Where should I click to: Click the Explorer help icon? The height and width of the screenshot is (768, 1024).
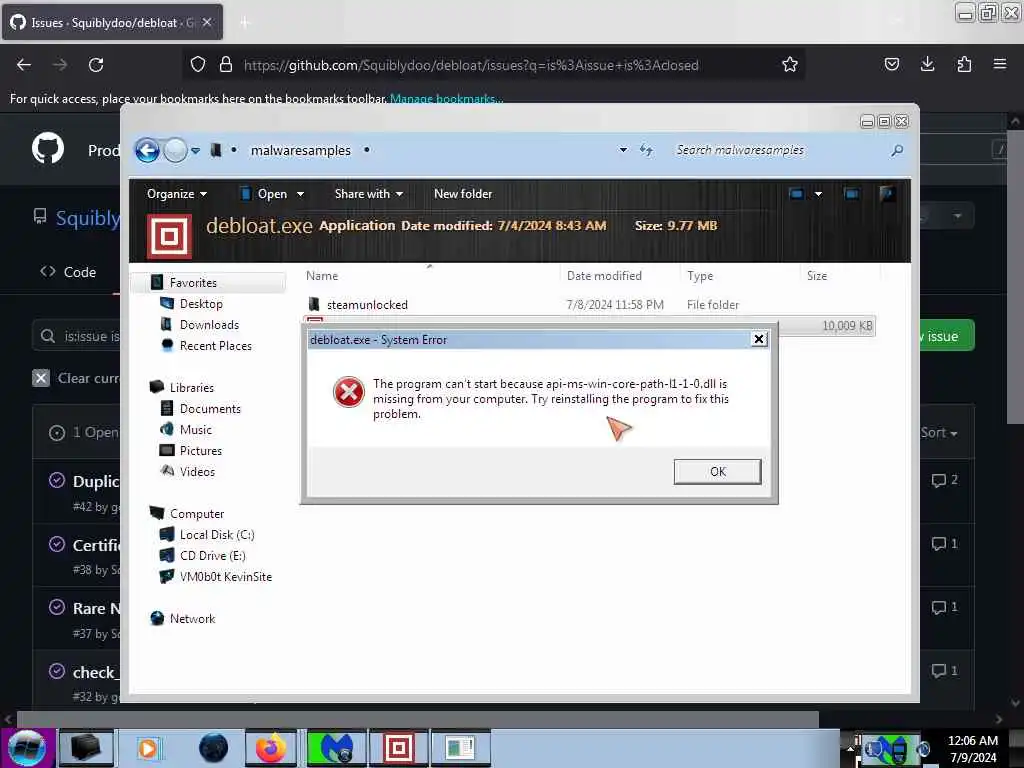887,194
